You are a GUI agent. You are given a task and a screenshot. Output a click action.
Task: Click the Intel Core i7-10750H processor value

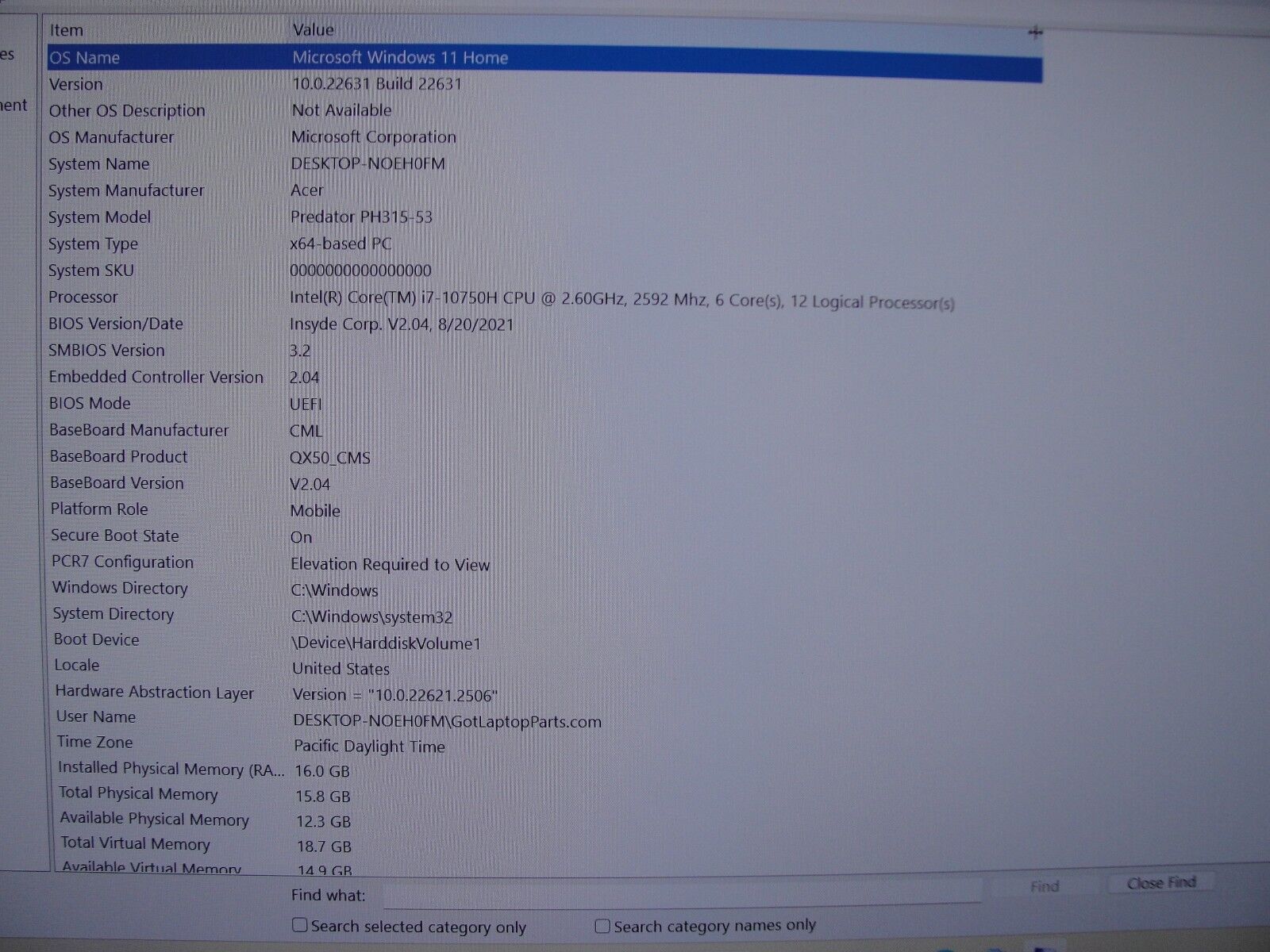coord(622,301)
